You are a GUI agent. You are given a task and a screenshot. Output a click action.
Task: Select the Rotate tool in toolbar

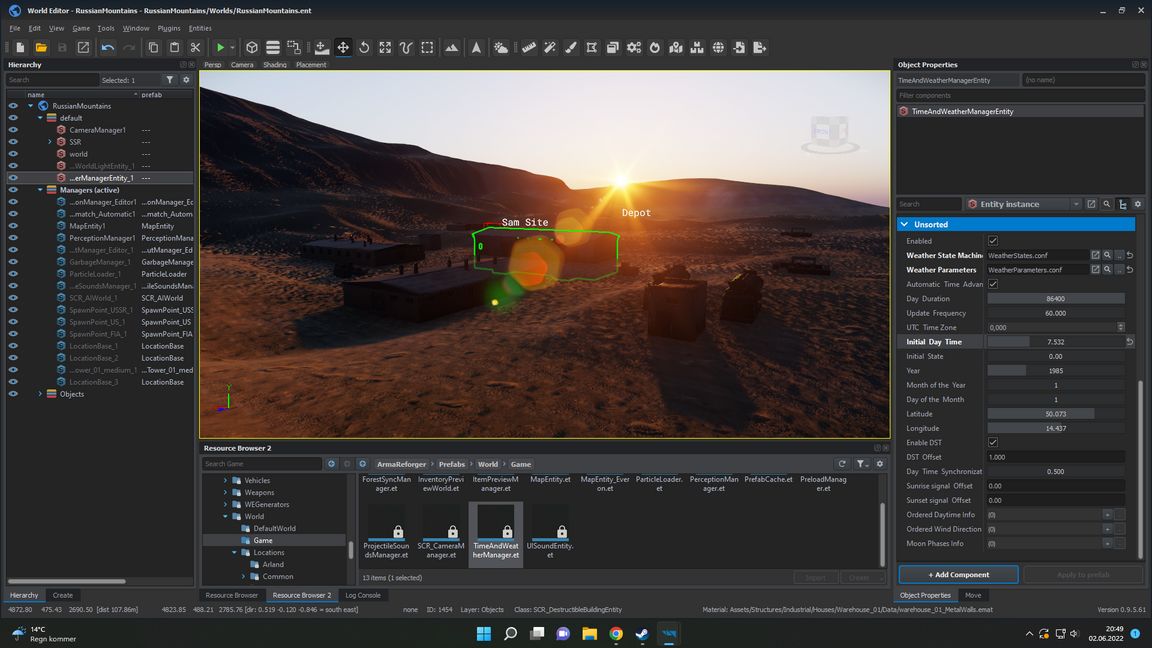(x=364, y=47)
